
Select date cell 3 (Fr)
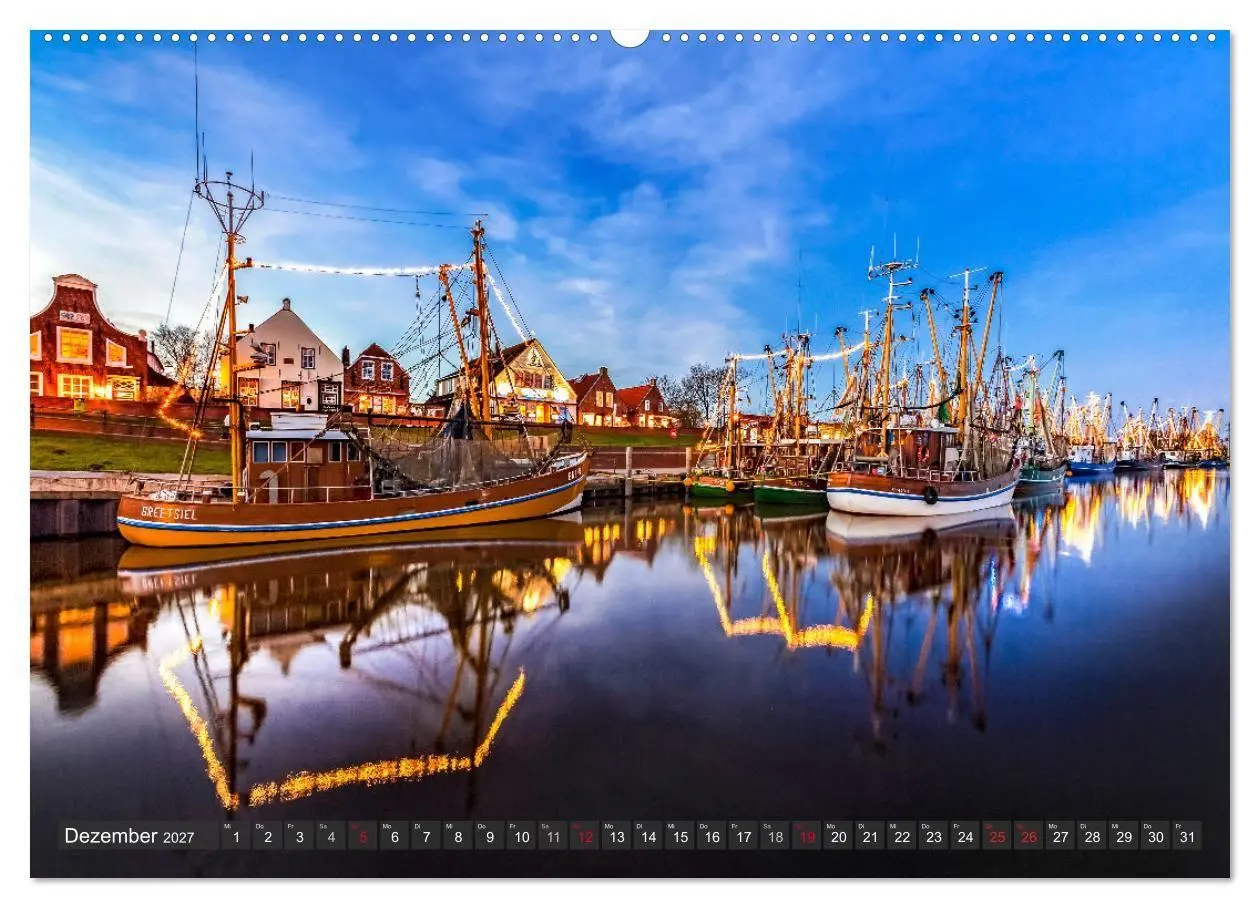(x=299, y=836)
